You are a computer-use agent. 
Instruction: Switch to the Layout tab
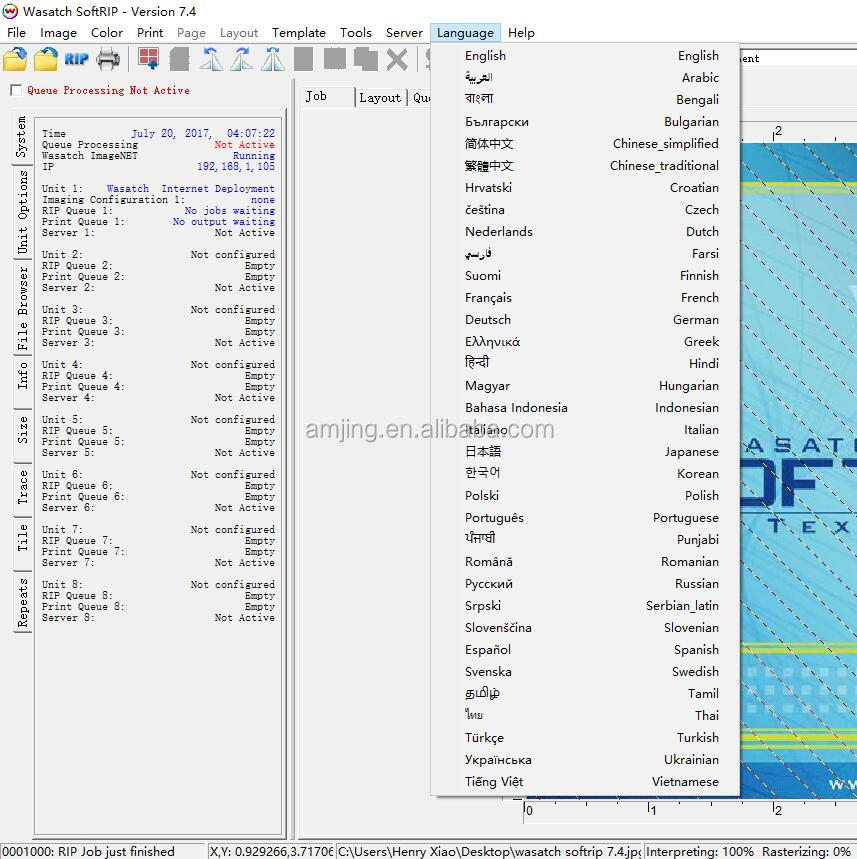point(380,97)
